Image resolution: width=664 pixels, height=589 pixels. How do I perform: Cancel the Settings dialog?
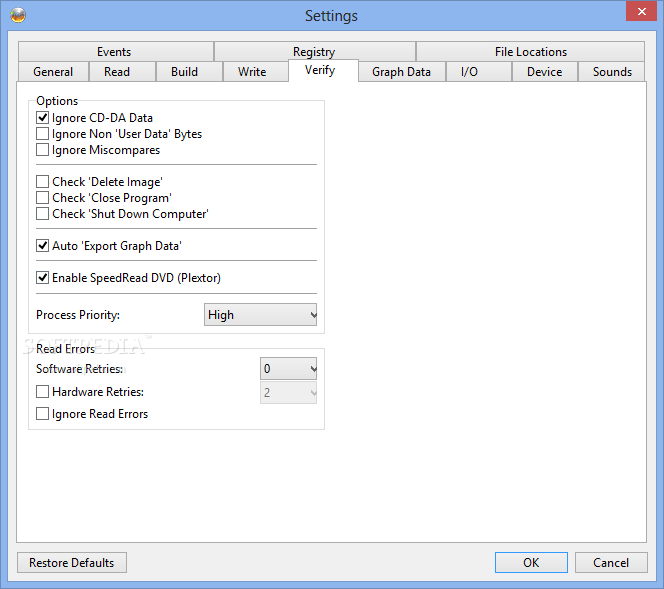click(x=611, y=562)
